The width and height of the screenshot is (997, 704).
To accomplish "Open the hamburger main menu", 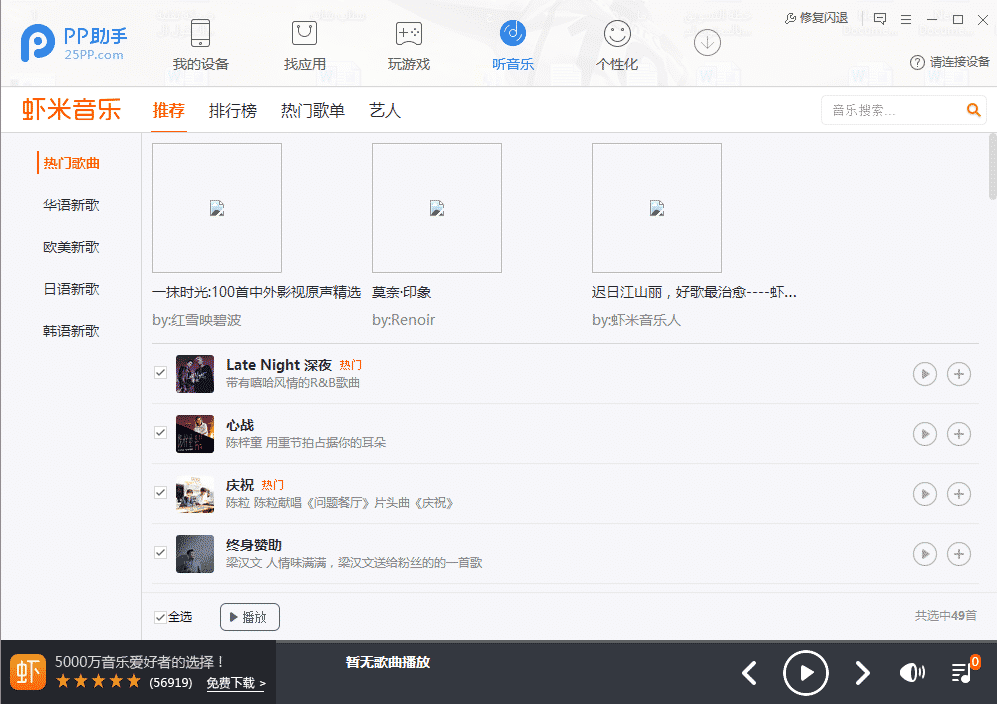I will 906,19.
